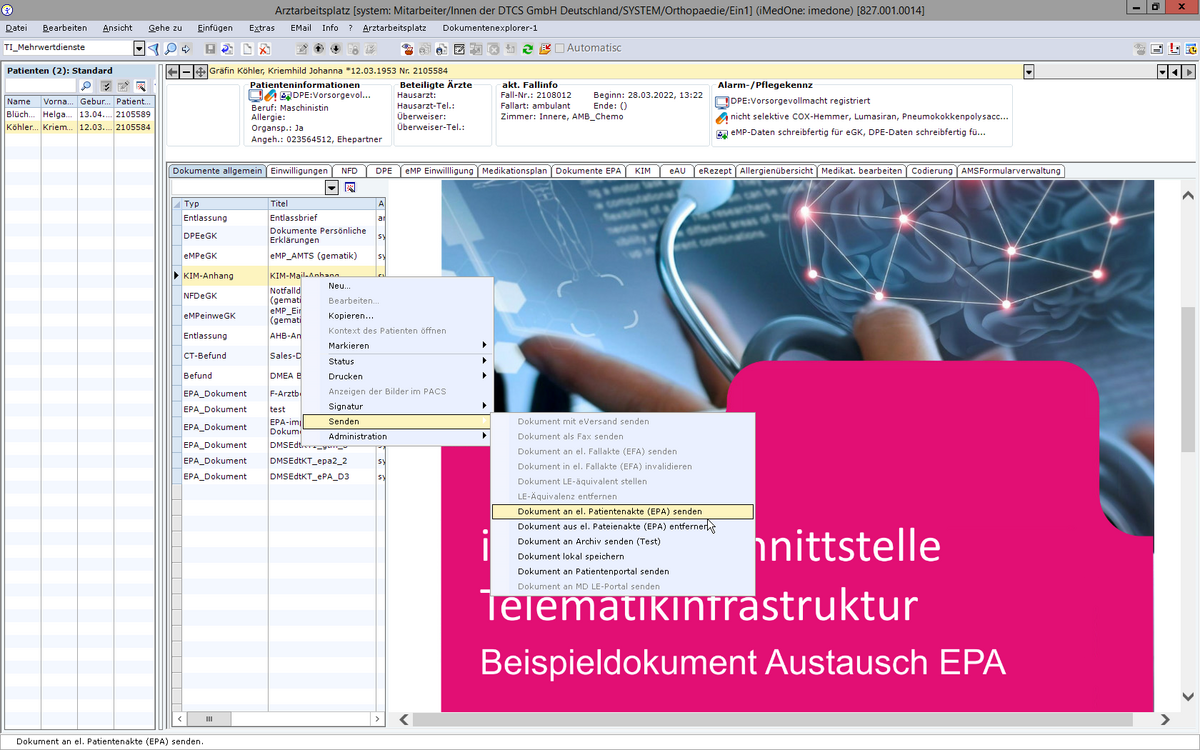Click the delete document red X icon
The height and width of the screenshot is (750, 1200).
264,48
